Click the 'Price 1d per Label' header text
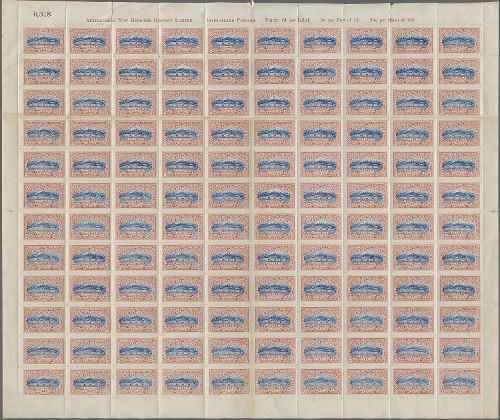This screenshot has height=420, width=500. coord(287,20)
